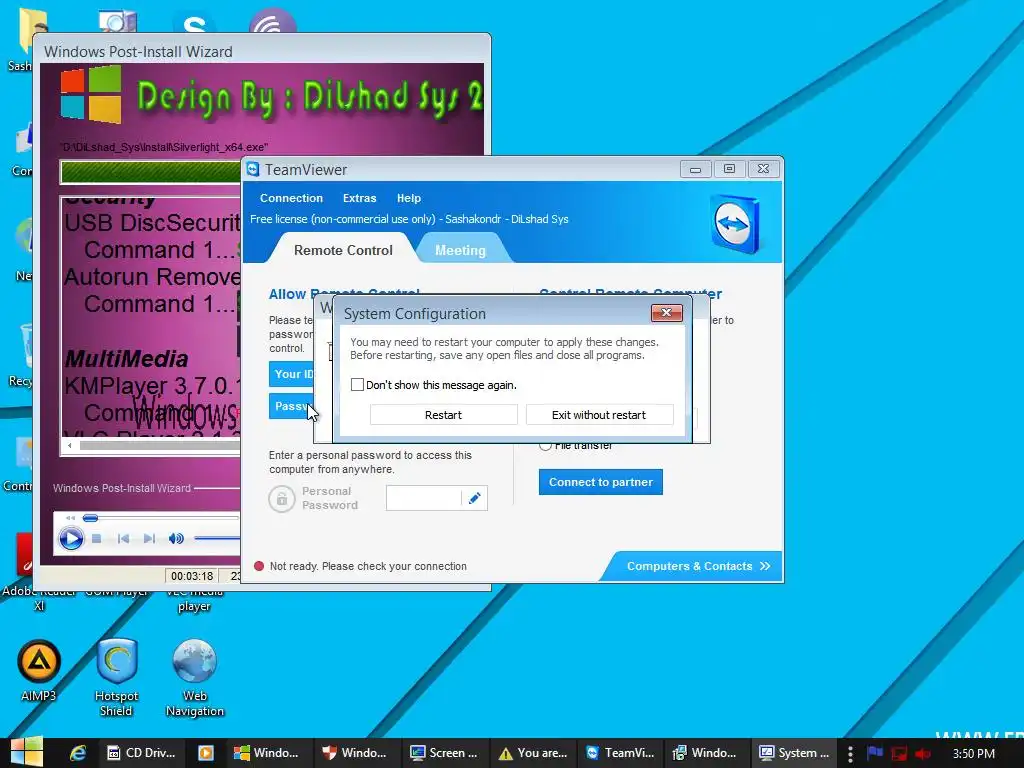The height and width of the screenshot is (768, 1024).
Task: Open Computers & Contacts panel
Action: [x=697, y=566]
